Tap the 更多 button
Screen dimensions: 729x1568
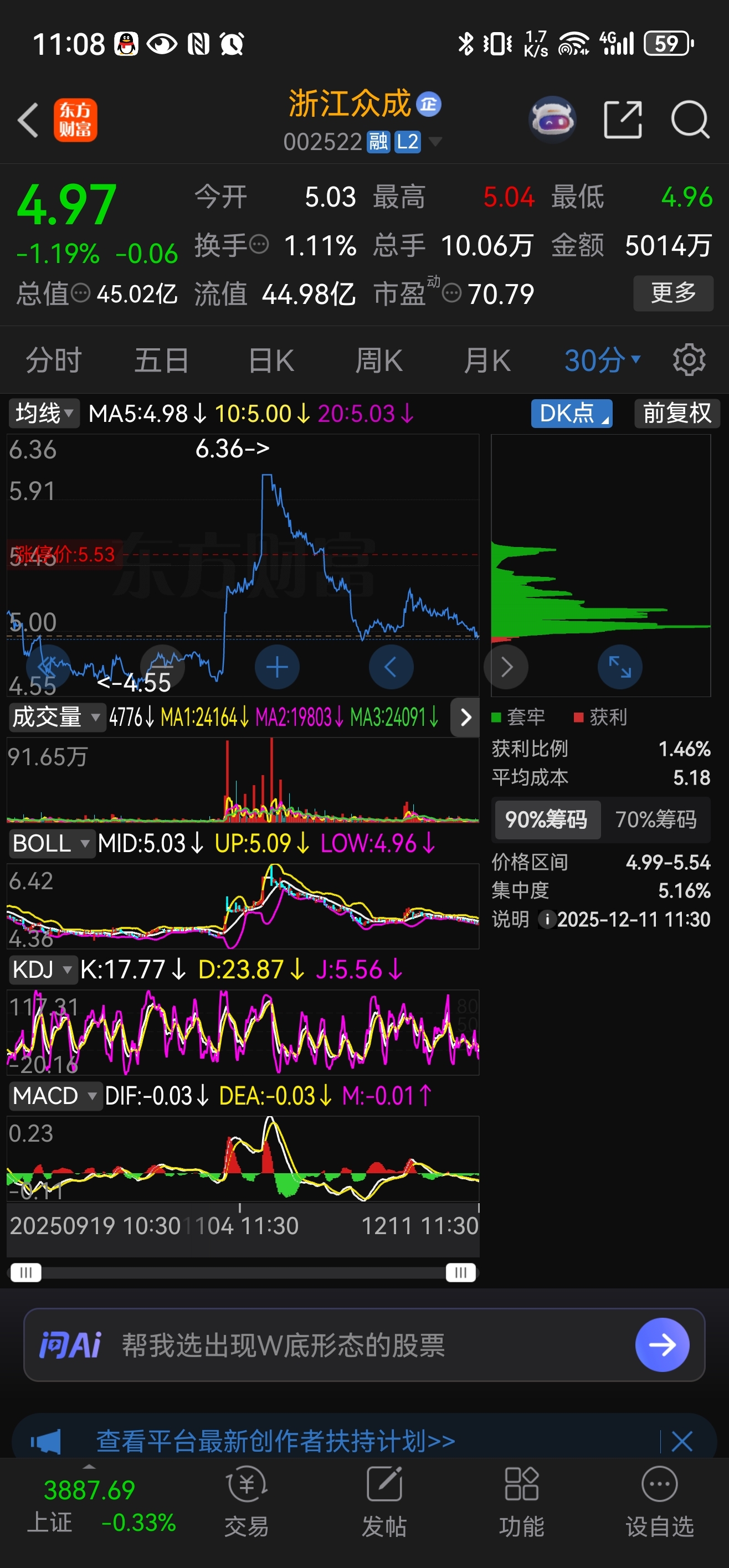(673, 293)
